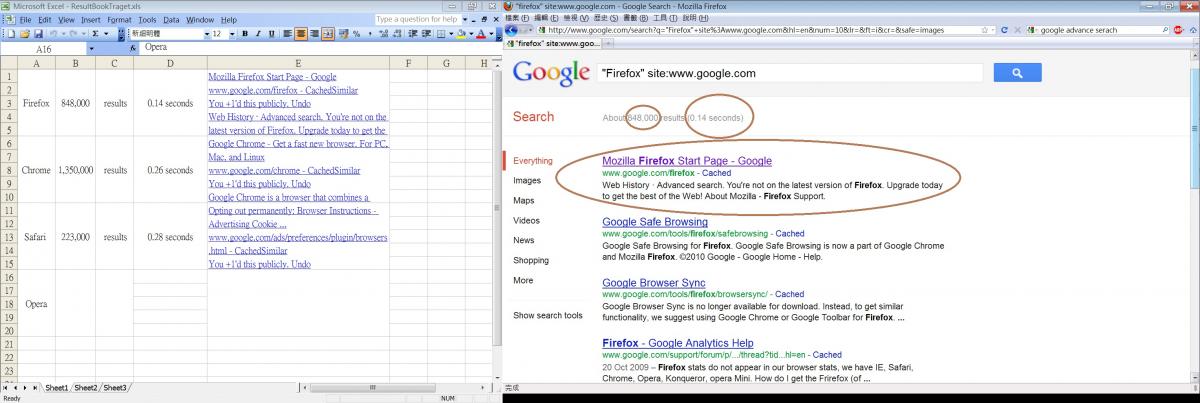Click 'Type a question for help' box

point(416,19)
